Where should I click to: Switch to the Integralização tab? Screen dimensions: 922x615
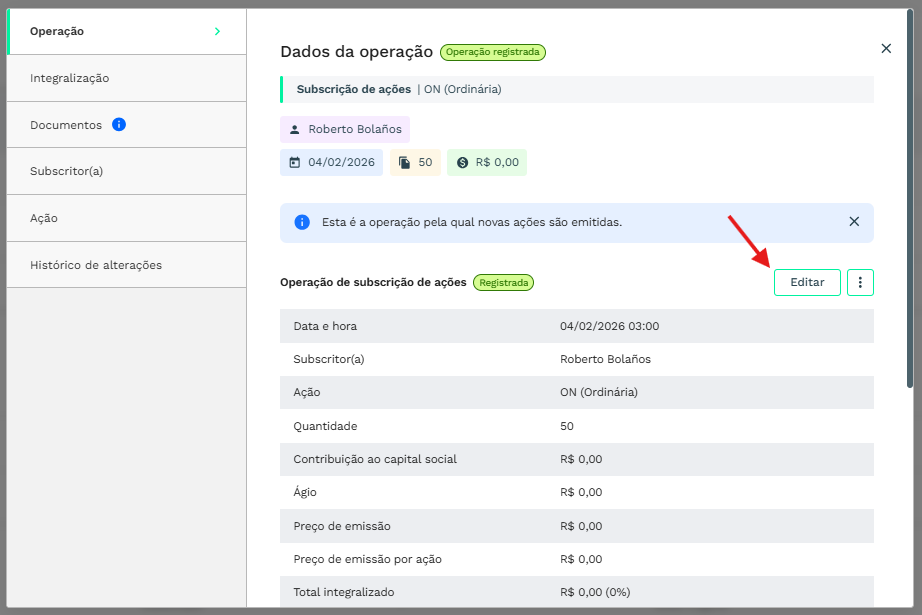(x=70, y=78)
